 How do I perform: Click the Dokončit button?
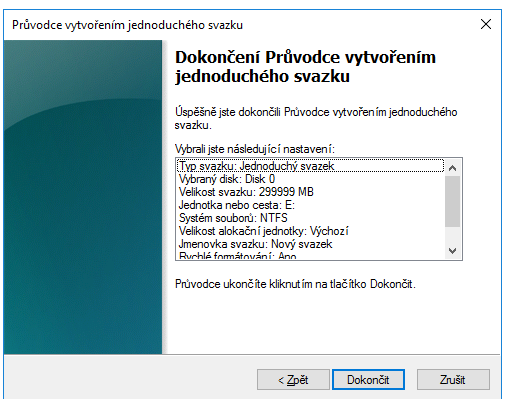368,379
